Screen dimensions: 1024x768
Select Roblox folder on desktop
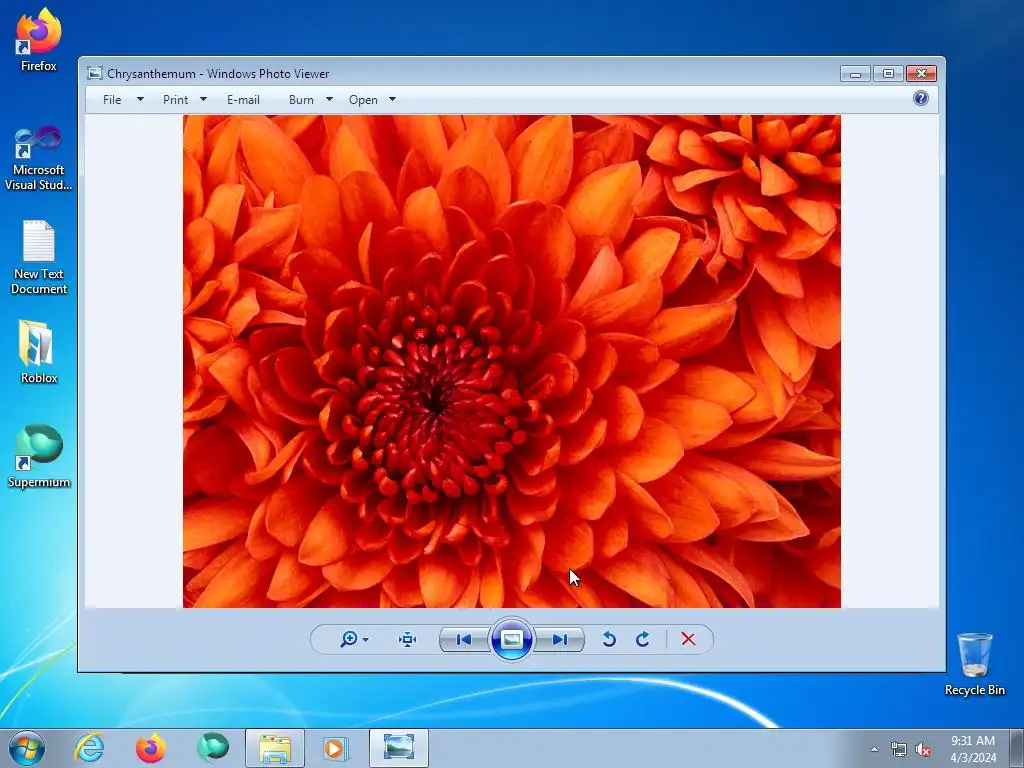pyautogui.click(x=39, y=351)
